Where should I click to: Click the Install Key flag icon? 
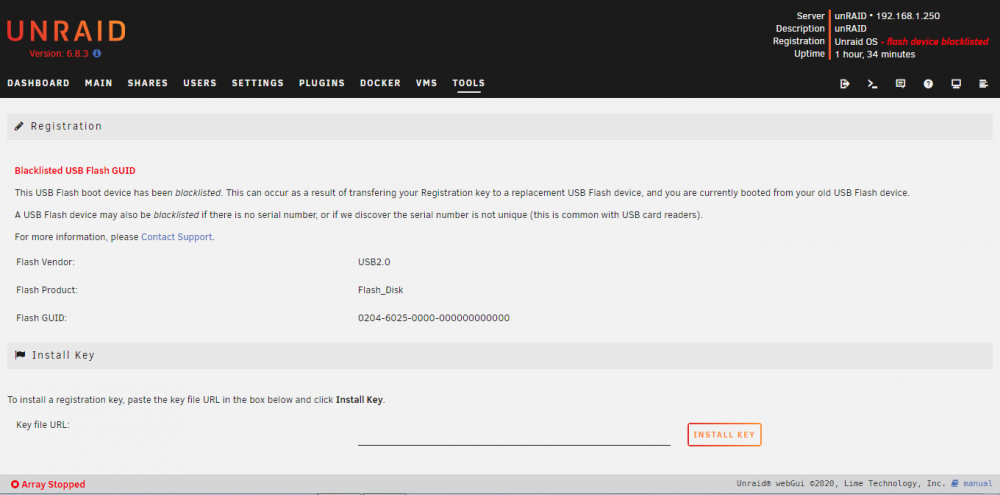20,355
